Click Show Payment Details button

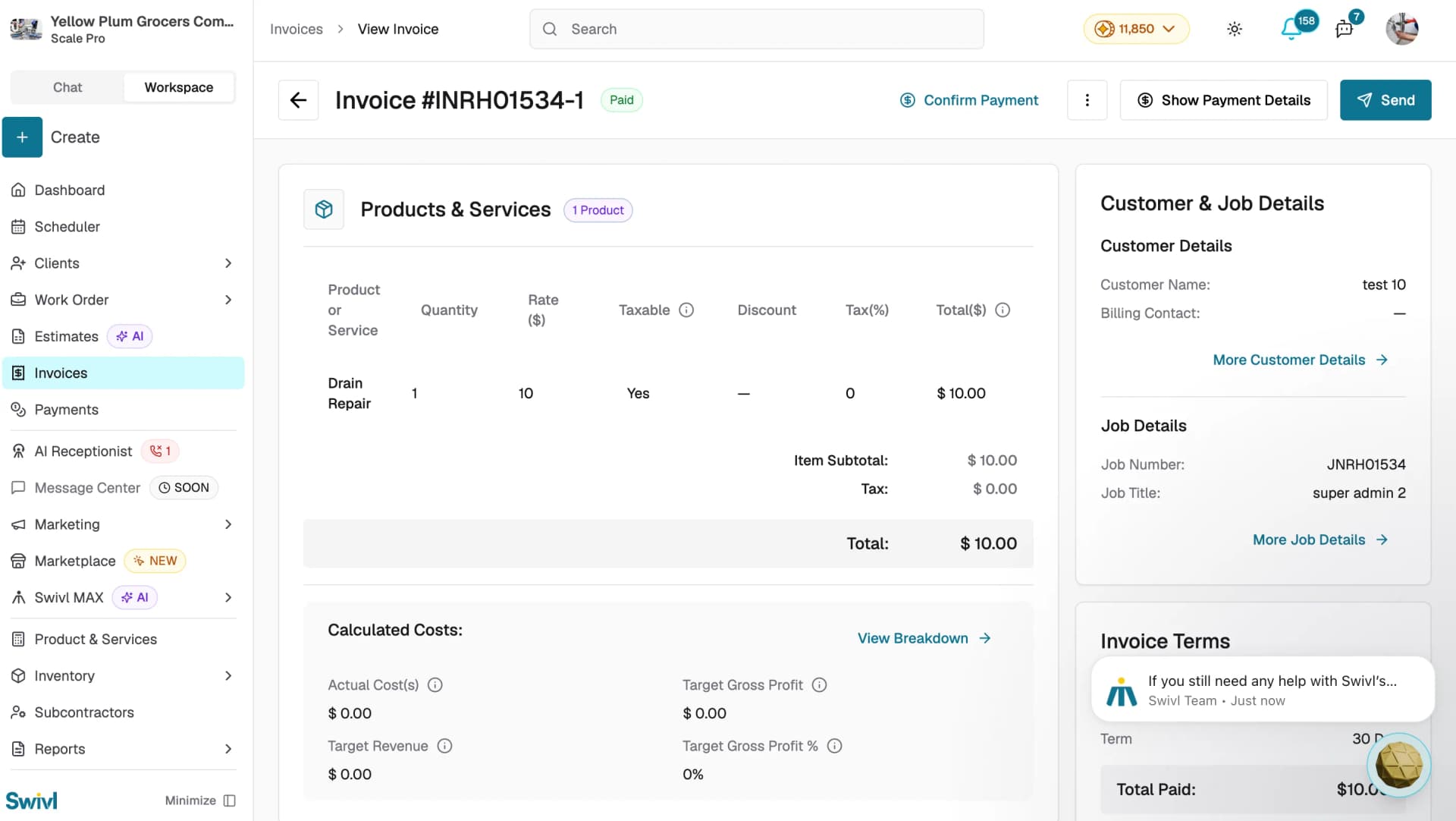click(x=1223, y=100)
